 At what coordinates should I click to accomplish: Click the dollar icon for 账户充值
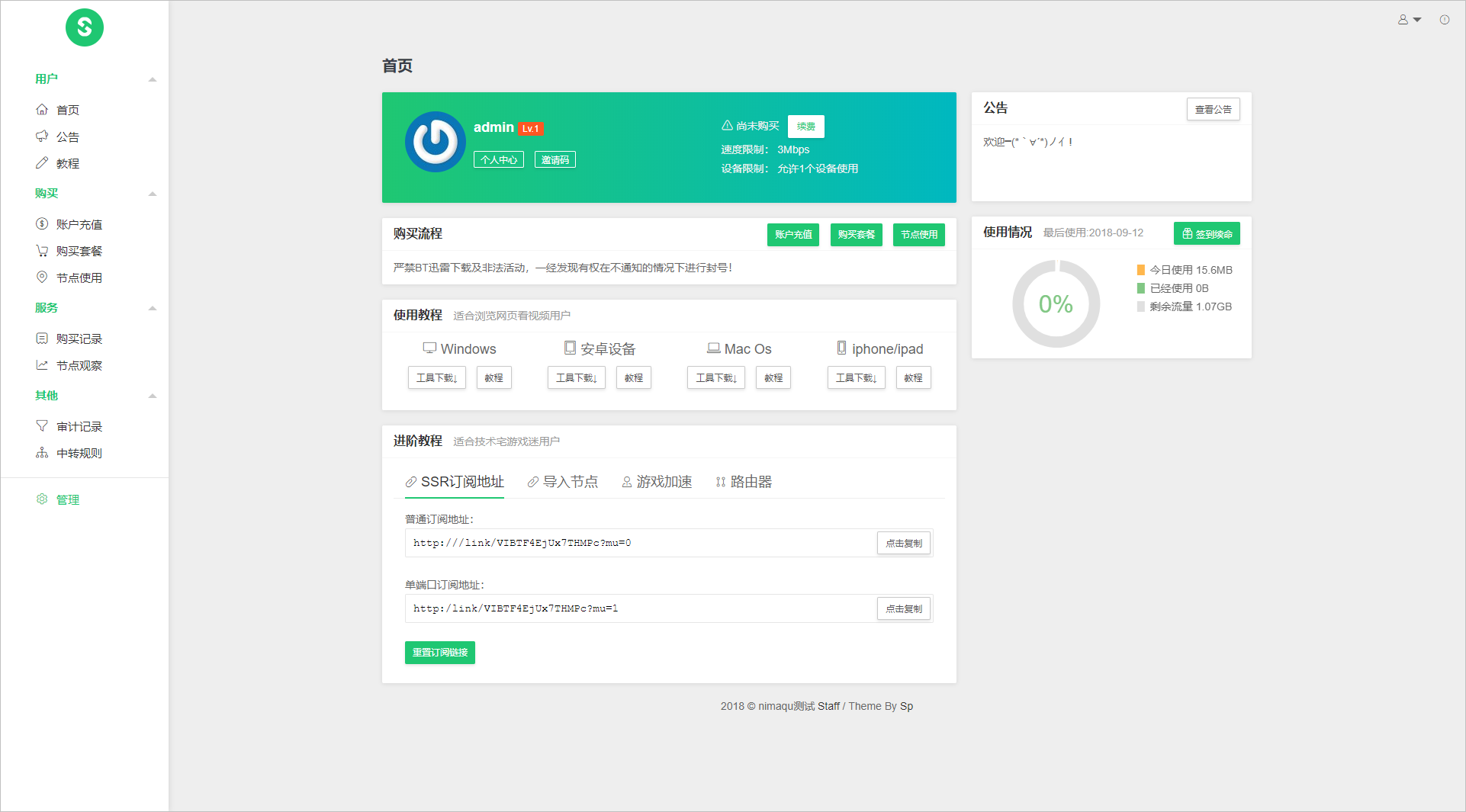click(42, 223)
